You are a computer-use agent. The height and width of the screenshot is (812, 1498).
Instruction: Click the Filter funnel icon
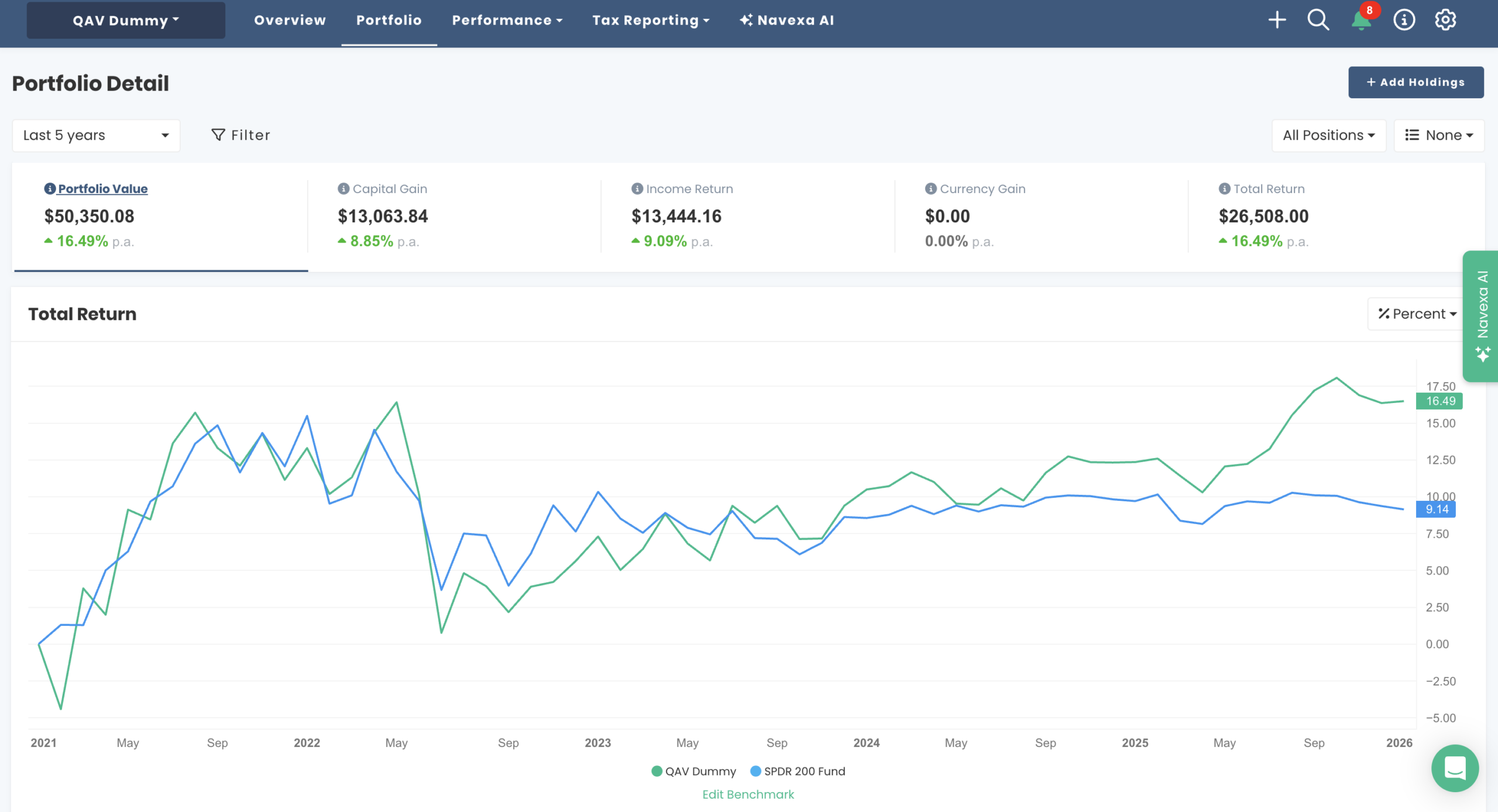click(x=218, y=135)
